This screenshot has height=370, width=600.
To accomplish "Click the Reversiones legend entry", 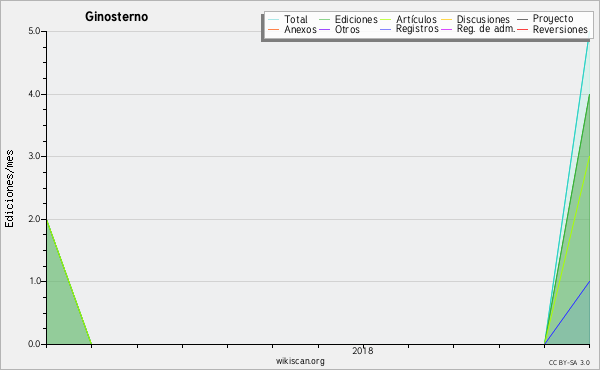I will click(552, 29).
